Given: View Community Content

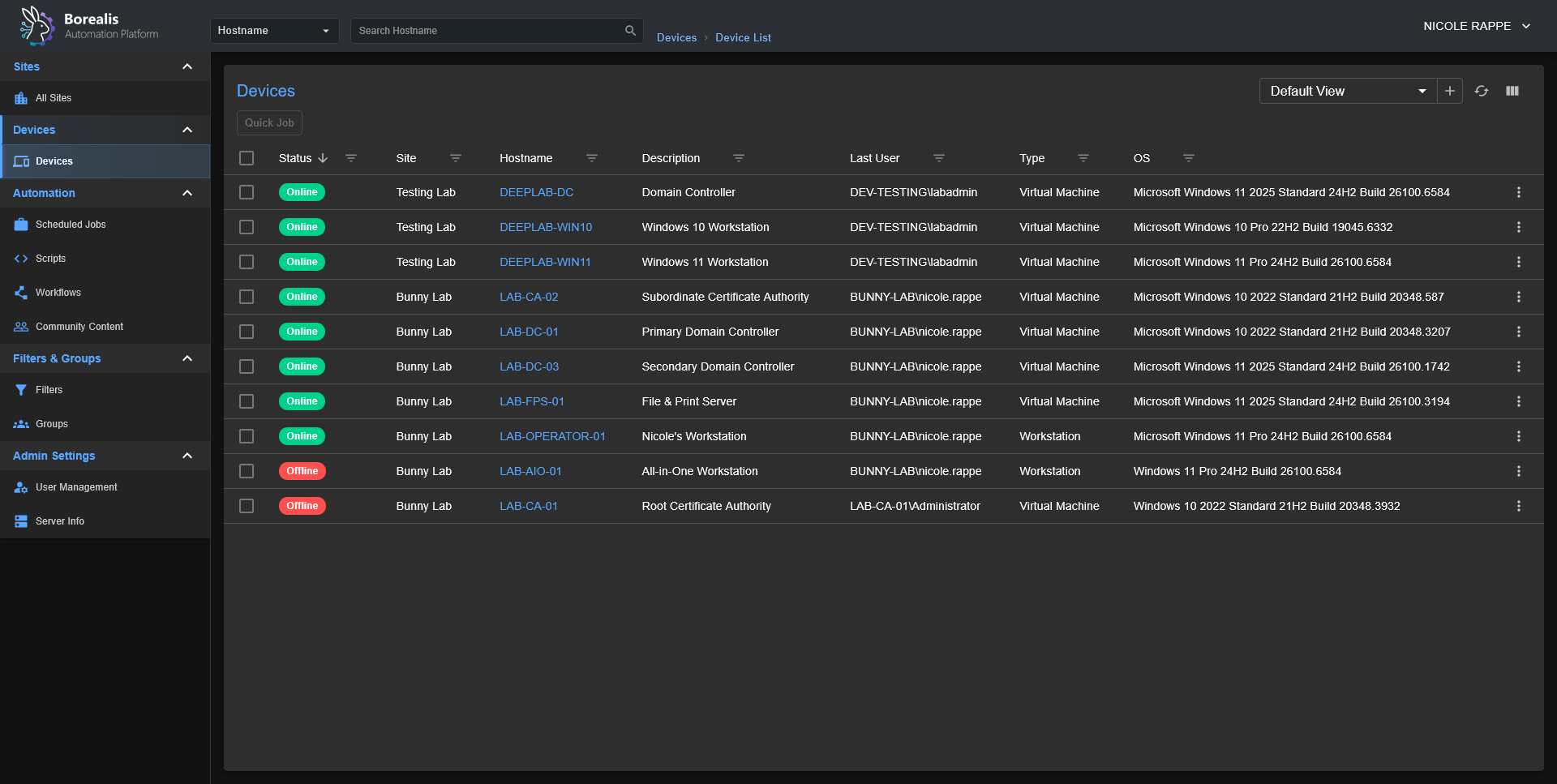Looking at the screenshot, I should 79,327.
